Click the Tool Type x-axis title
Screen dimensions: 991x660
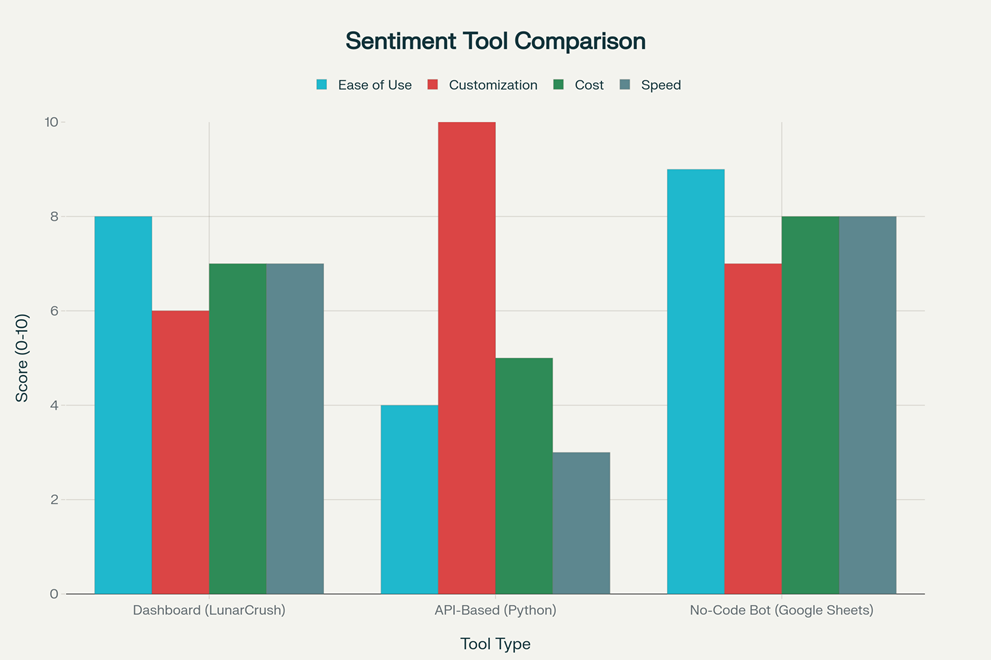tap(495, 644)
